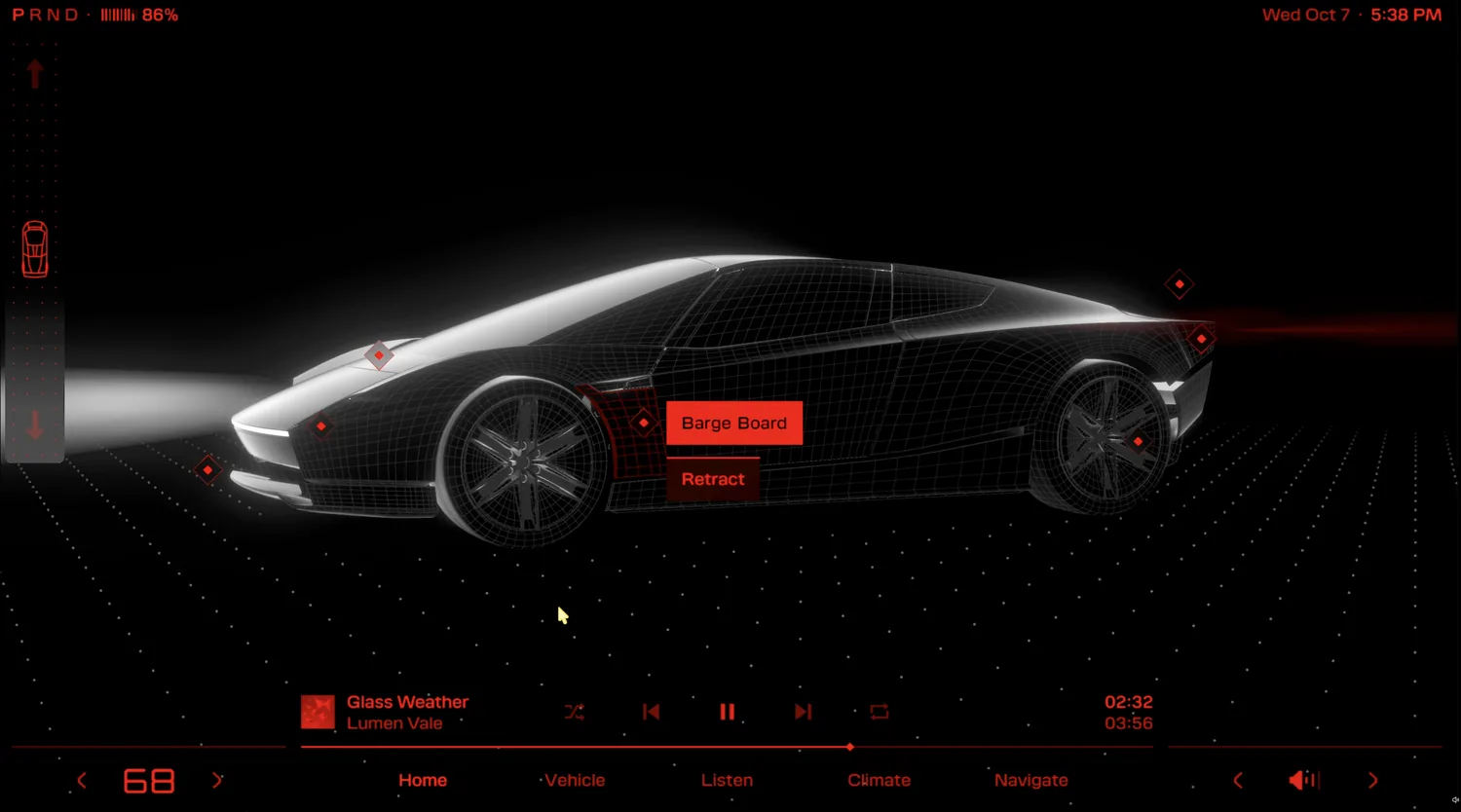Click the total duration 03:56
The image size is (1461, 812).
click(1129, 723)
